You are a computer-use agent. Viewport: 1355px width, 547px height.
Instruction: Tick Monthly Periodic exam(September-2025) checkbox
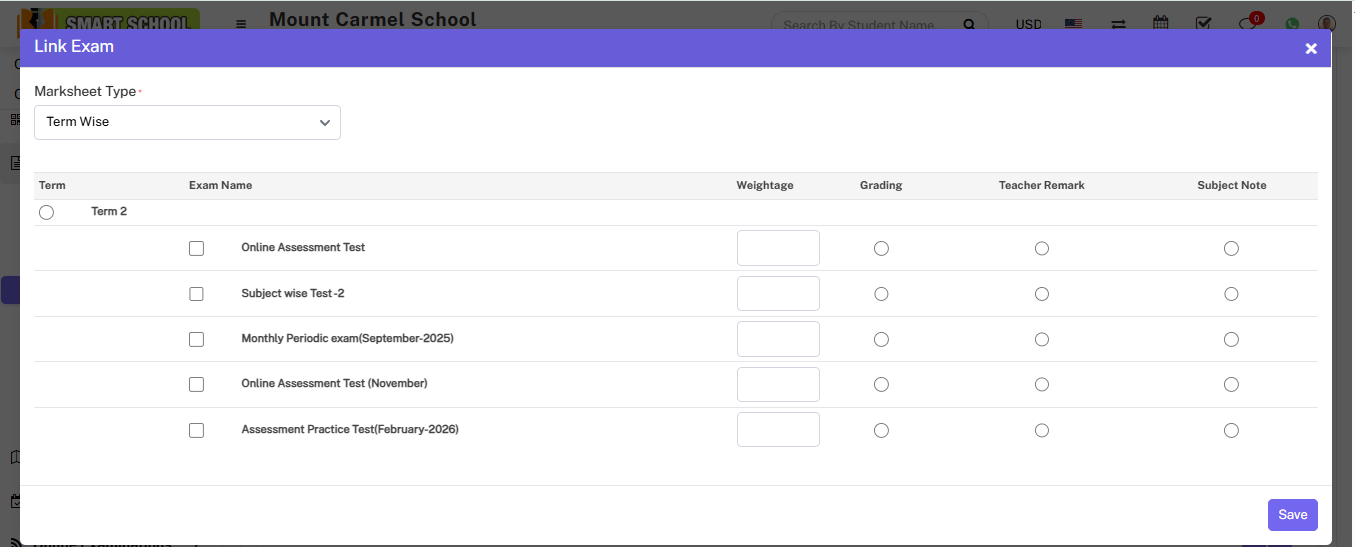click(x=196, y=339)
